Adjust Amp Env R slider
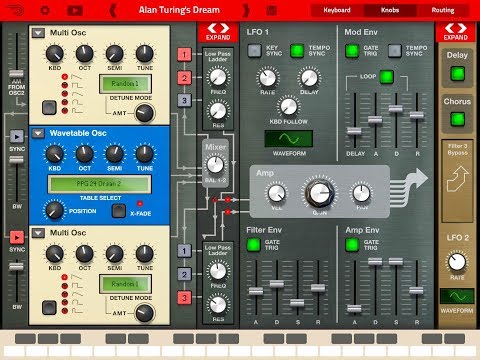Viewport: 480px width, 360px height. [416, 290]
